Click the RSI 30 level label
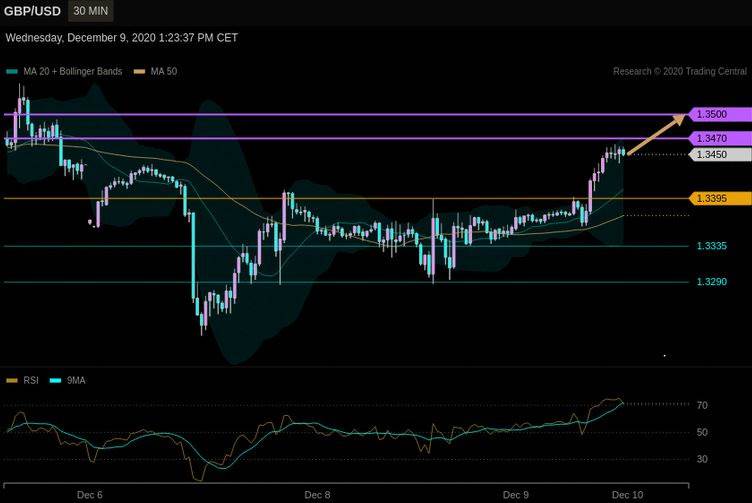This screenshot has width=752, height=503. [702, 459]
